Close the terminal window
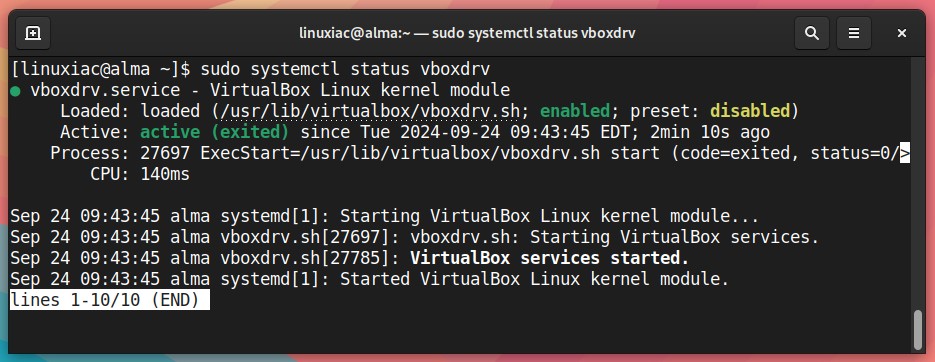Viewport: 935px width, 362px height. point(902,33)
